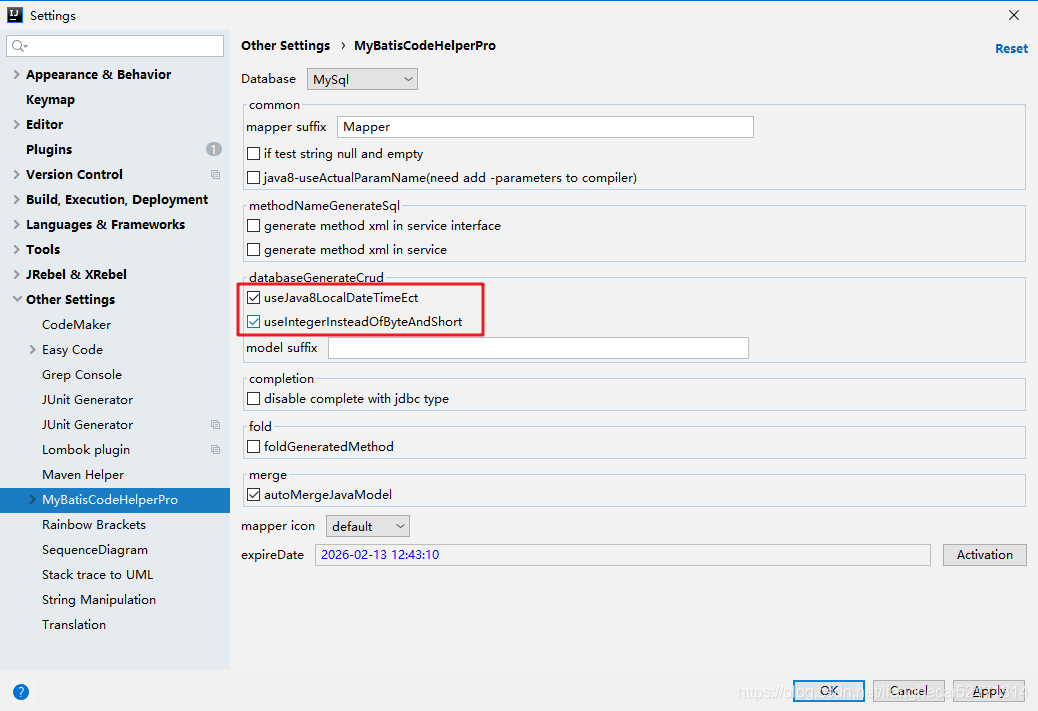The image size is (1038, 711).
Task: Click the magnifier icon in settings search
Action: tap(19, 46)
